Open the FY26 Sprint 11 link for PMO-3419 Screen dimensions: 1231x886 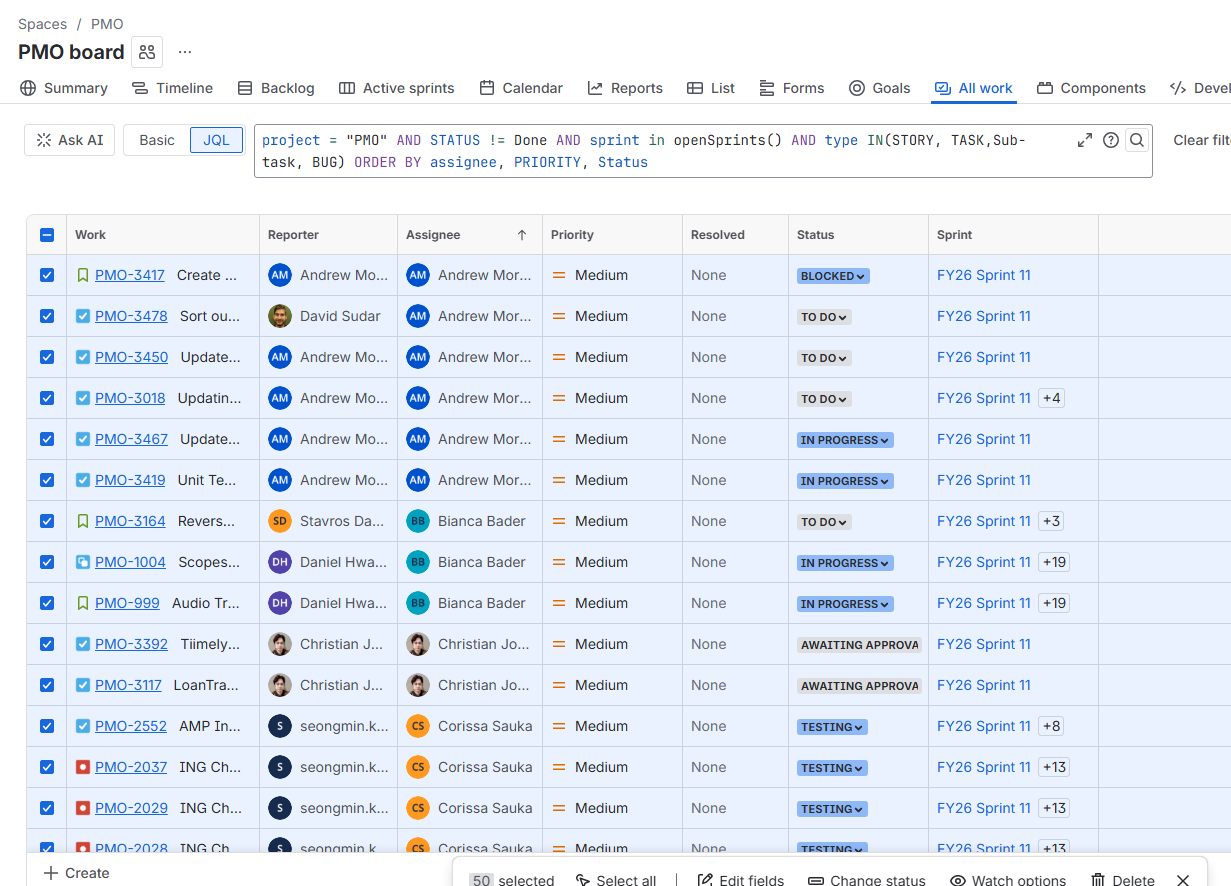(984, 480)
